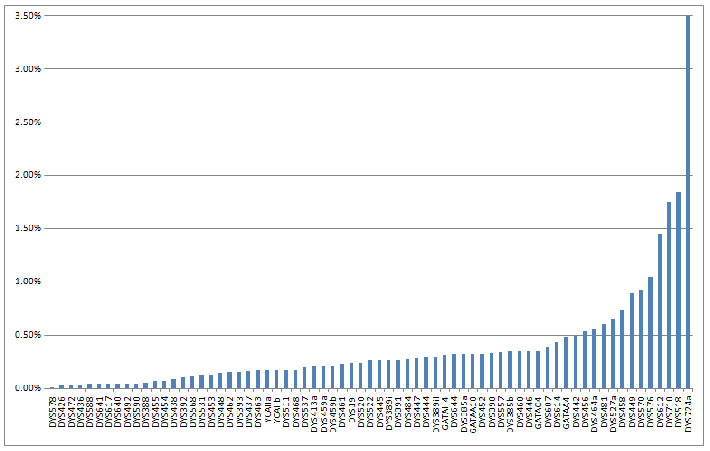Click the DYS570 bar
Screen dimensions: 710x451
coord(641,339)
